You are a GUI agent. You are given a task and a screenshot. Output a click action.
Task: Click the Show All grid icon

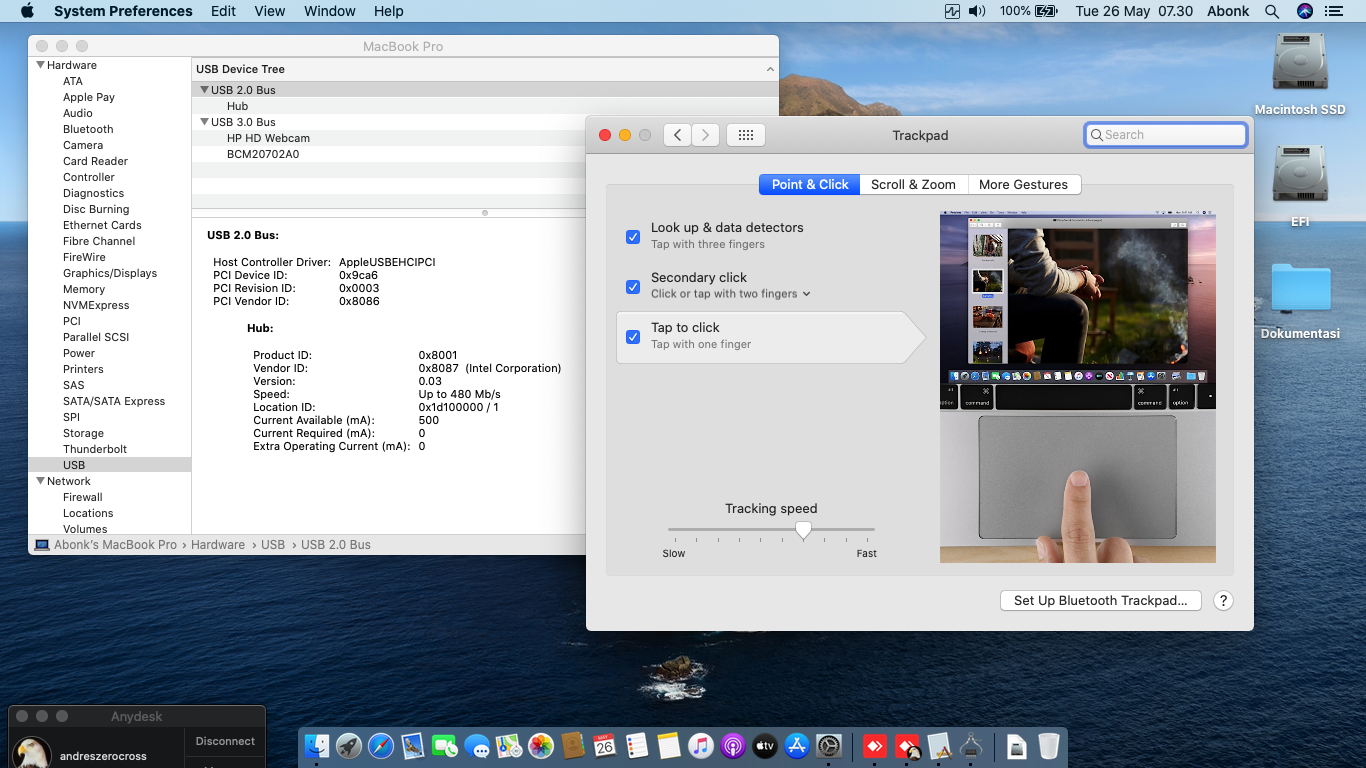745,135
